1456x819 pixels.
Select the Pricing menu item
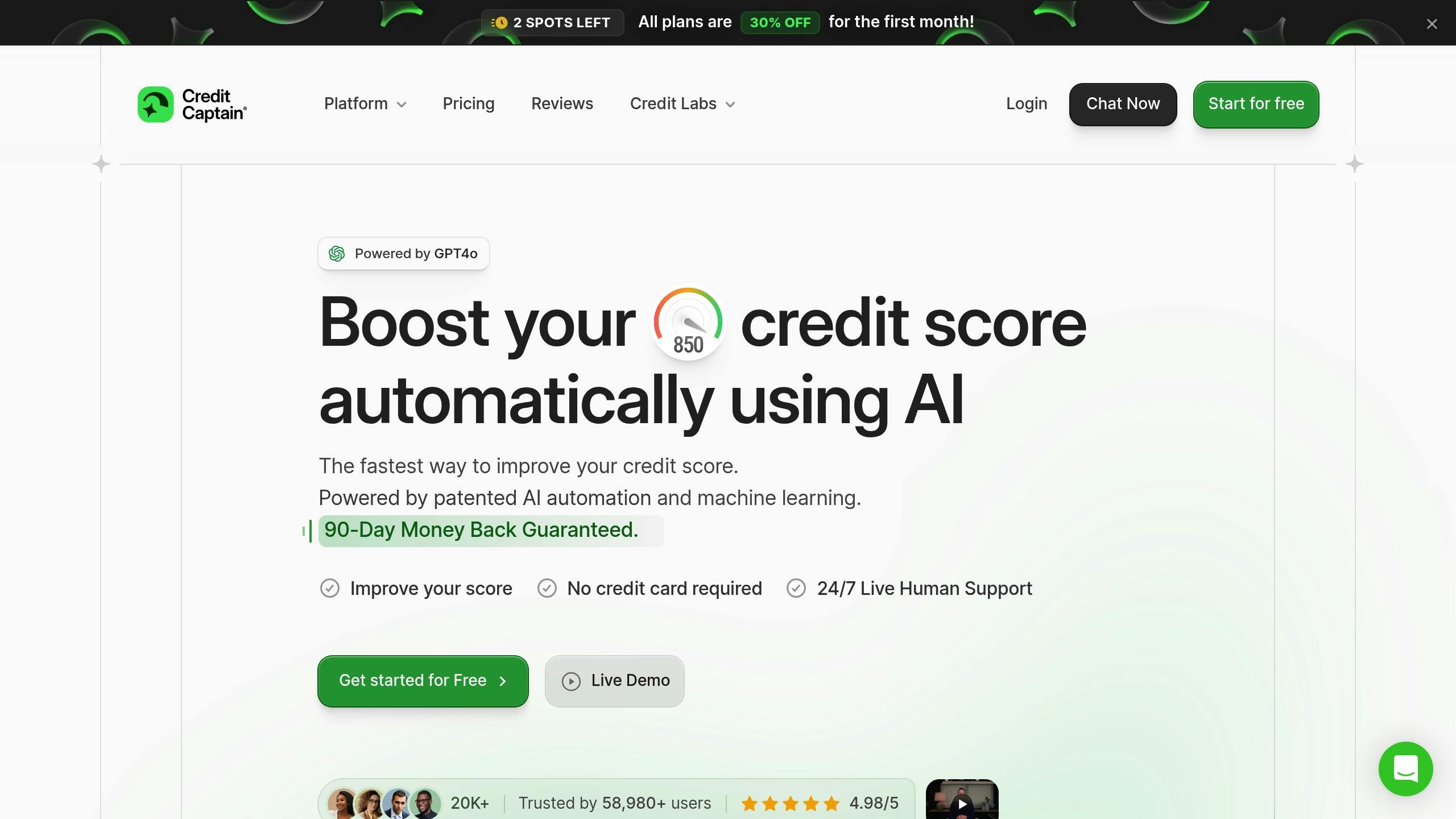point(468,104)
